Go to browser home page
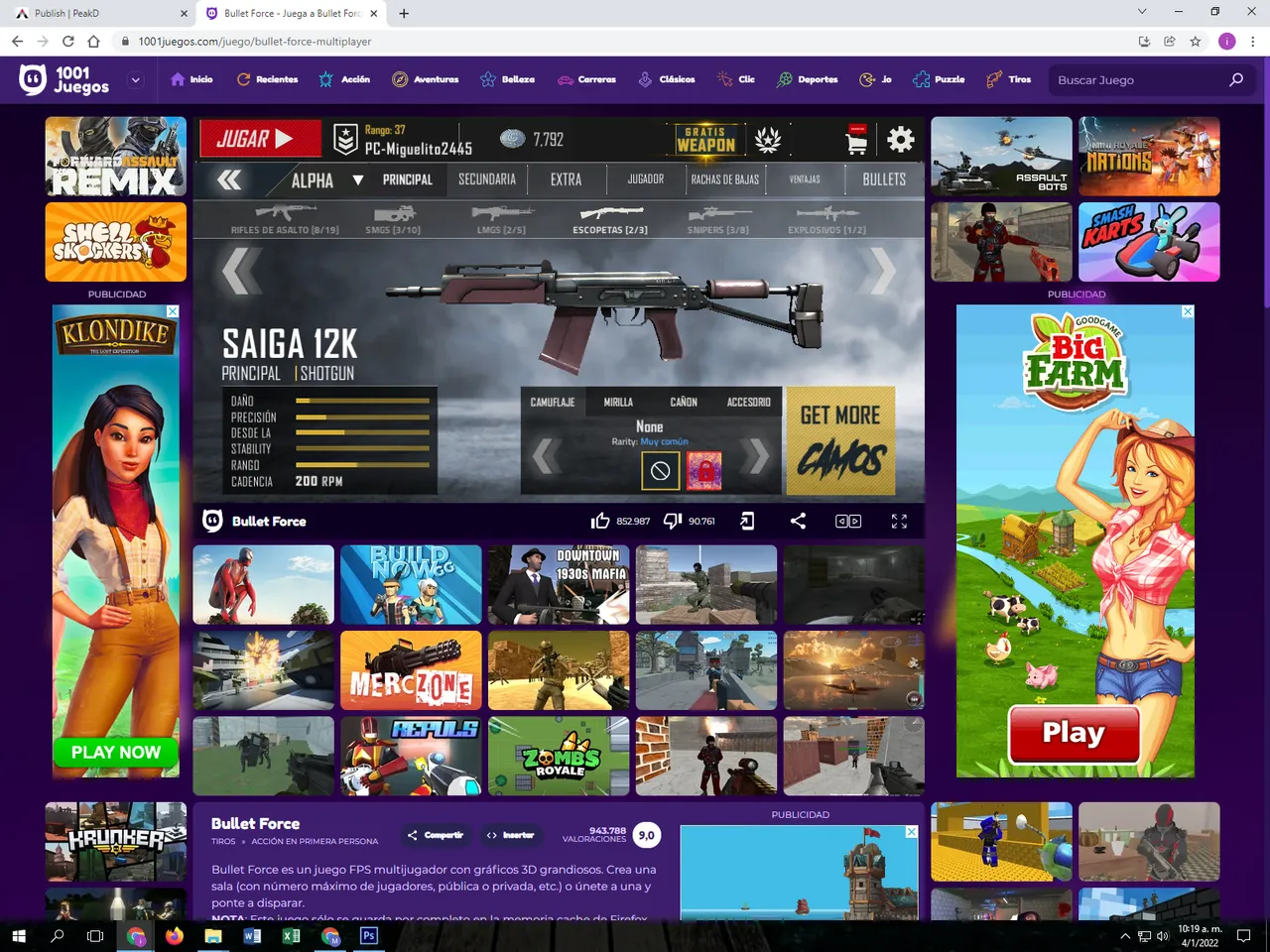 point(93,42)
